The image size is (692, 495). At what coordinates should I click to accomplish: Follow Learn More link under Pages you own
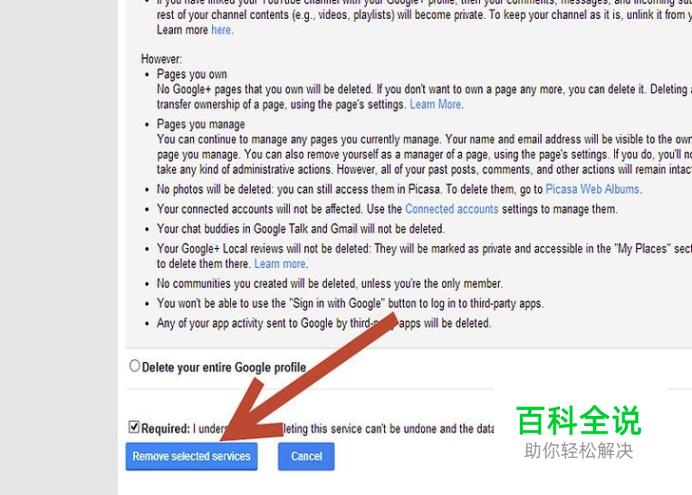pos(435,105)
